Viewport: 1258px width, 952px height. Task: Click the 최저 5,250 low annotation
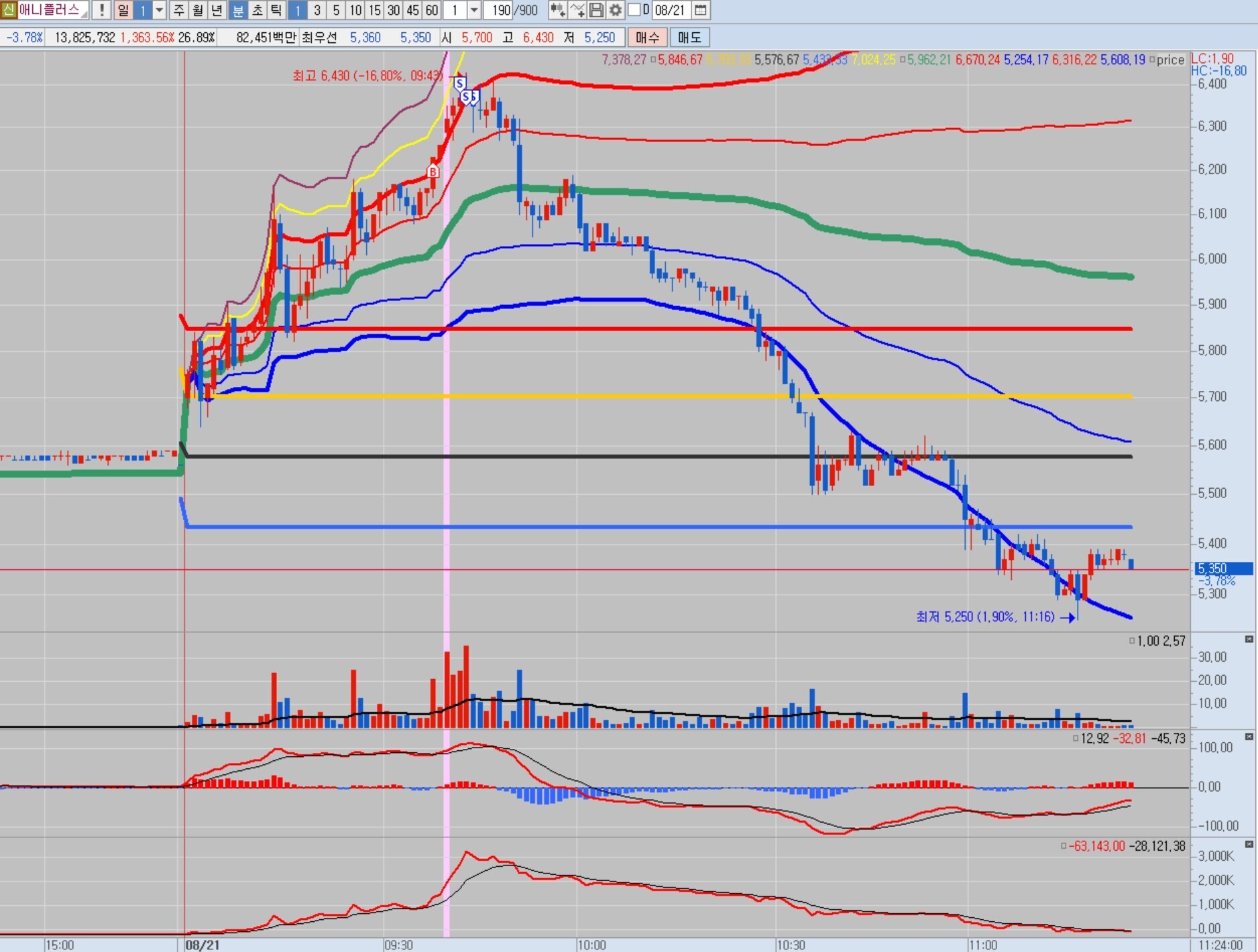point(985,617)
